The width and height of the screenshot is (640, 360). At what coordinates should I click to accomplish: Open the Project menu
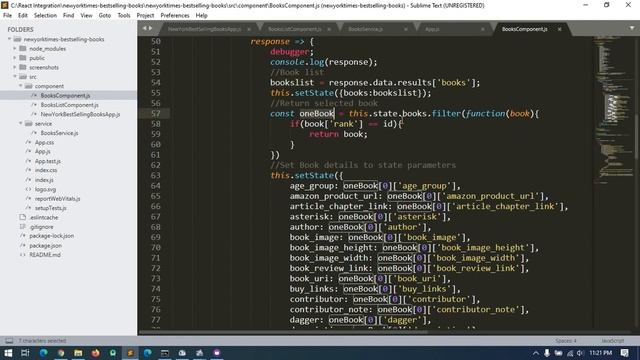(145, 16)
